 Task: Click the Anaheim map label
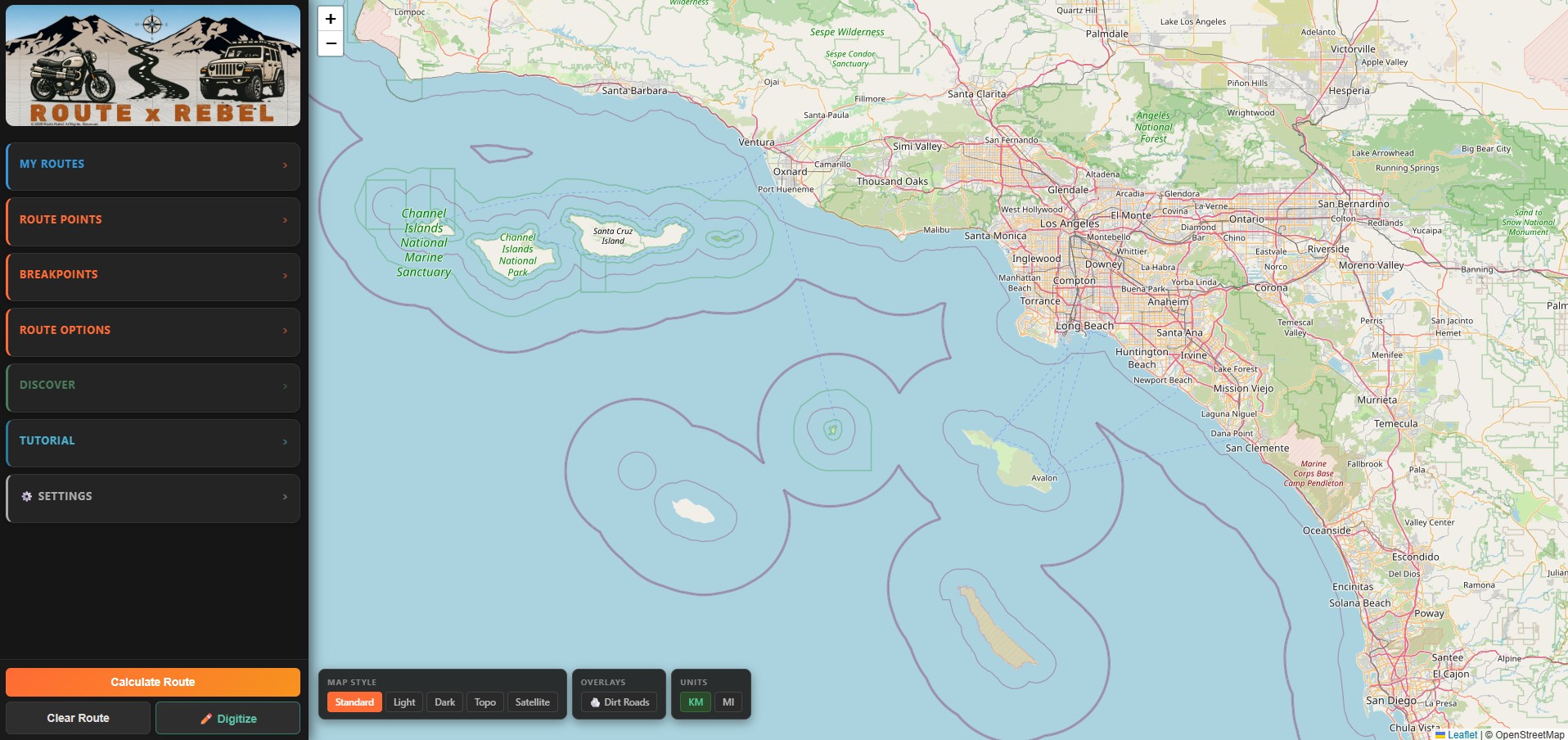coord(1169,301)
